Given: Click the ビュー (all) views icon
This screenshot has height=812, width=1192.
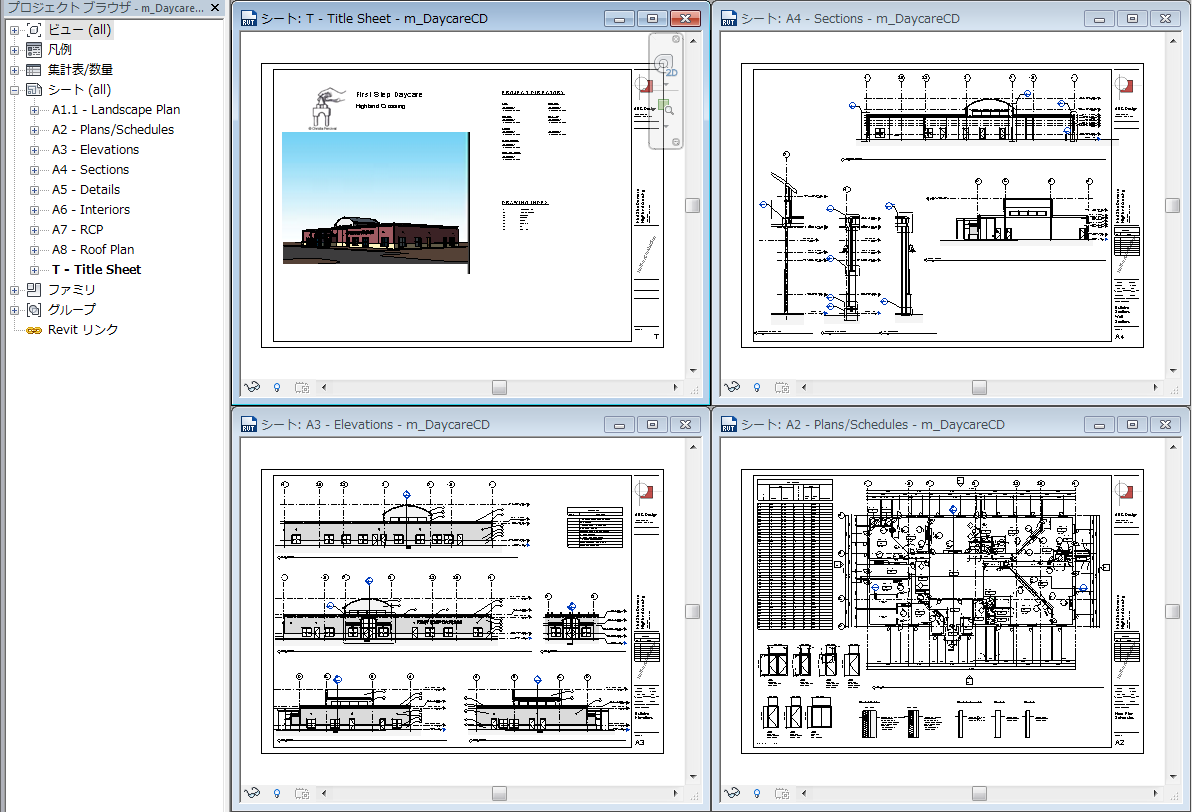Looking at the screenshot, I should [x=34, y=30].
